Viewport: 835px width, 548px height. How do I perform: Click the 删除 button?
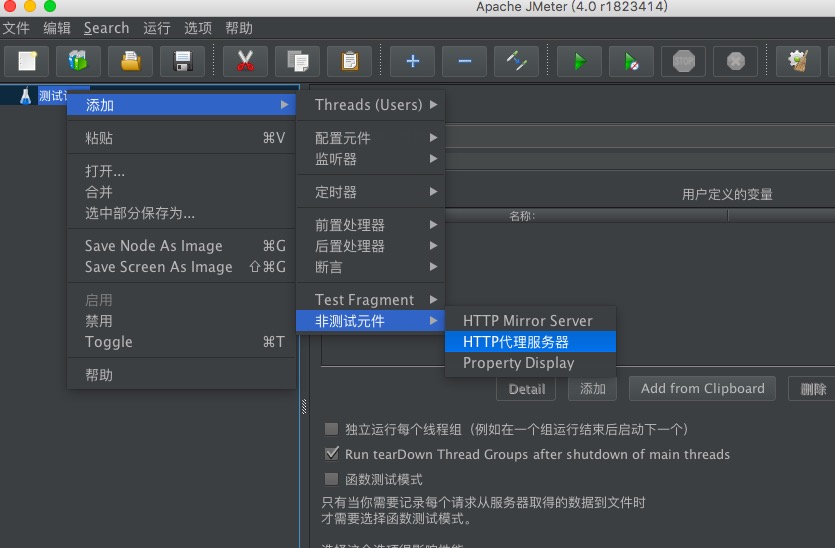click(813, 389)
